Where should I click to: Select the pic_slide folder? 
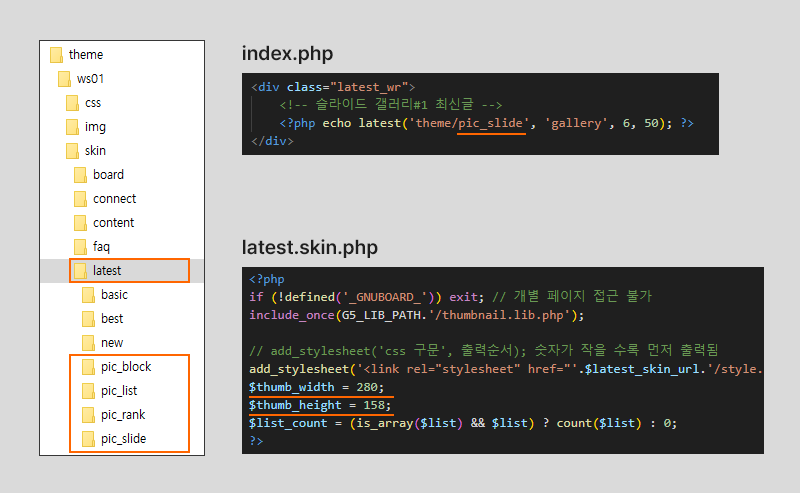tap(125, 439)
